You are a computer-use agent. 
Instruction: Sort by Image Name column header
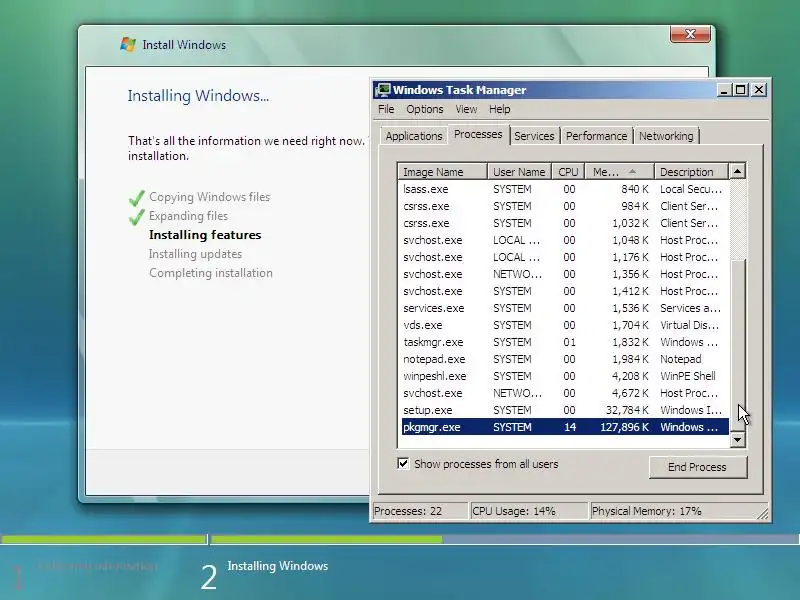442,171
